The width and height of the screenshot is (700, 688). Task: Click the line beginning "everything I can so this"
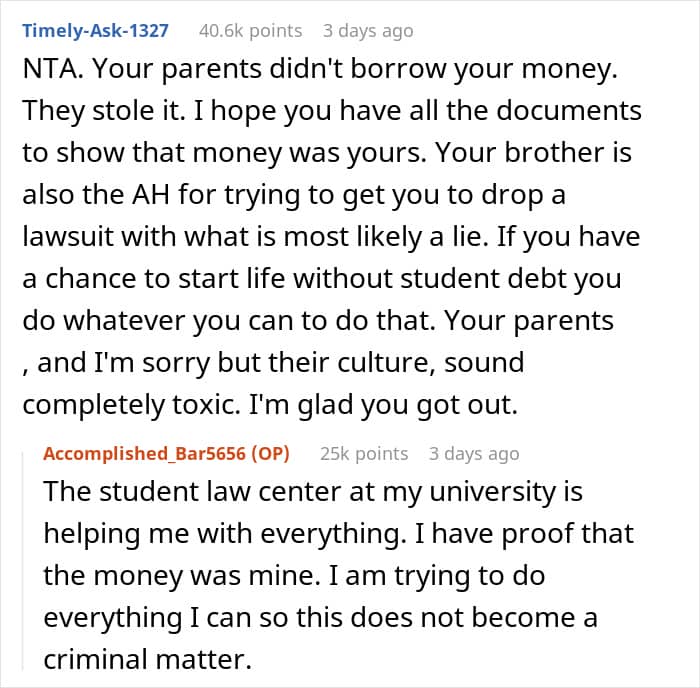[320, 617]
